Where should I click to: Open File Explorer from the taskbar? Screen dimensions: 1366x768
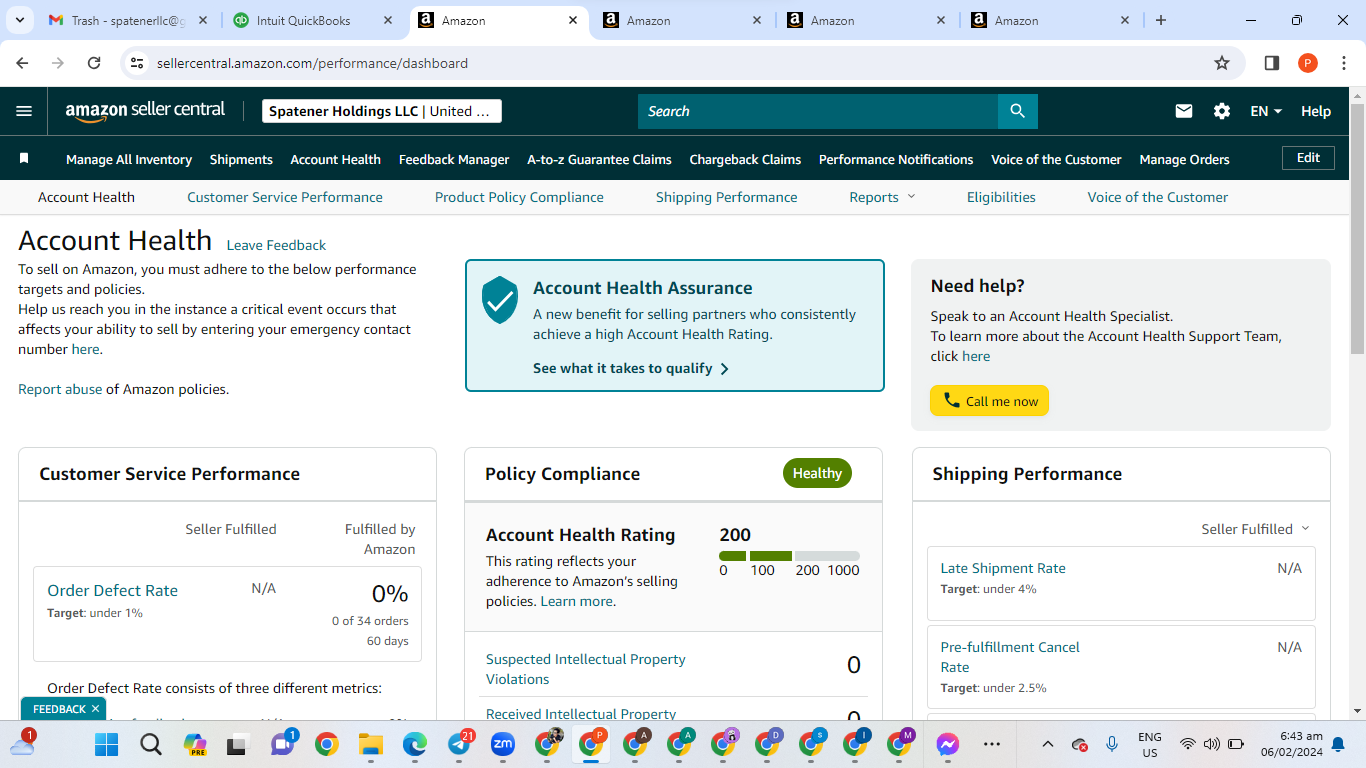pyautogui.click(x=371, y=744)
